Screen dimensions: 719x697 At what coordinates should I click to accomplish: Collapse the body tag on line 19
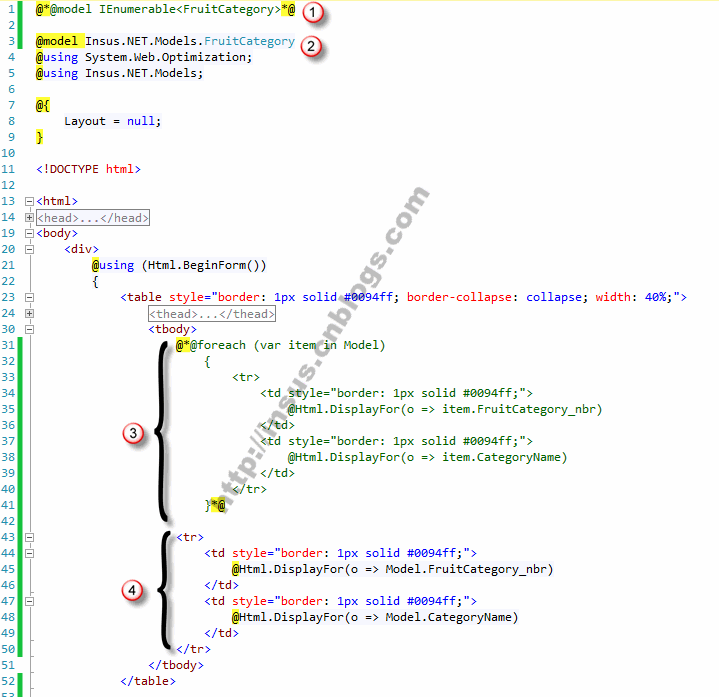29,233
